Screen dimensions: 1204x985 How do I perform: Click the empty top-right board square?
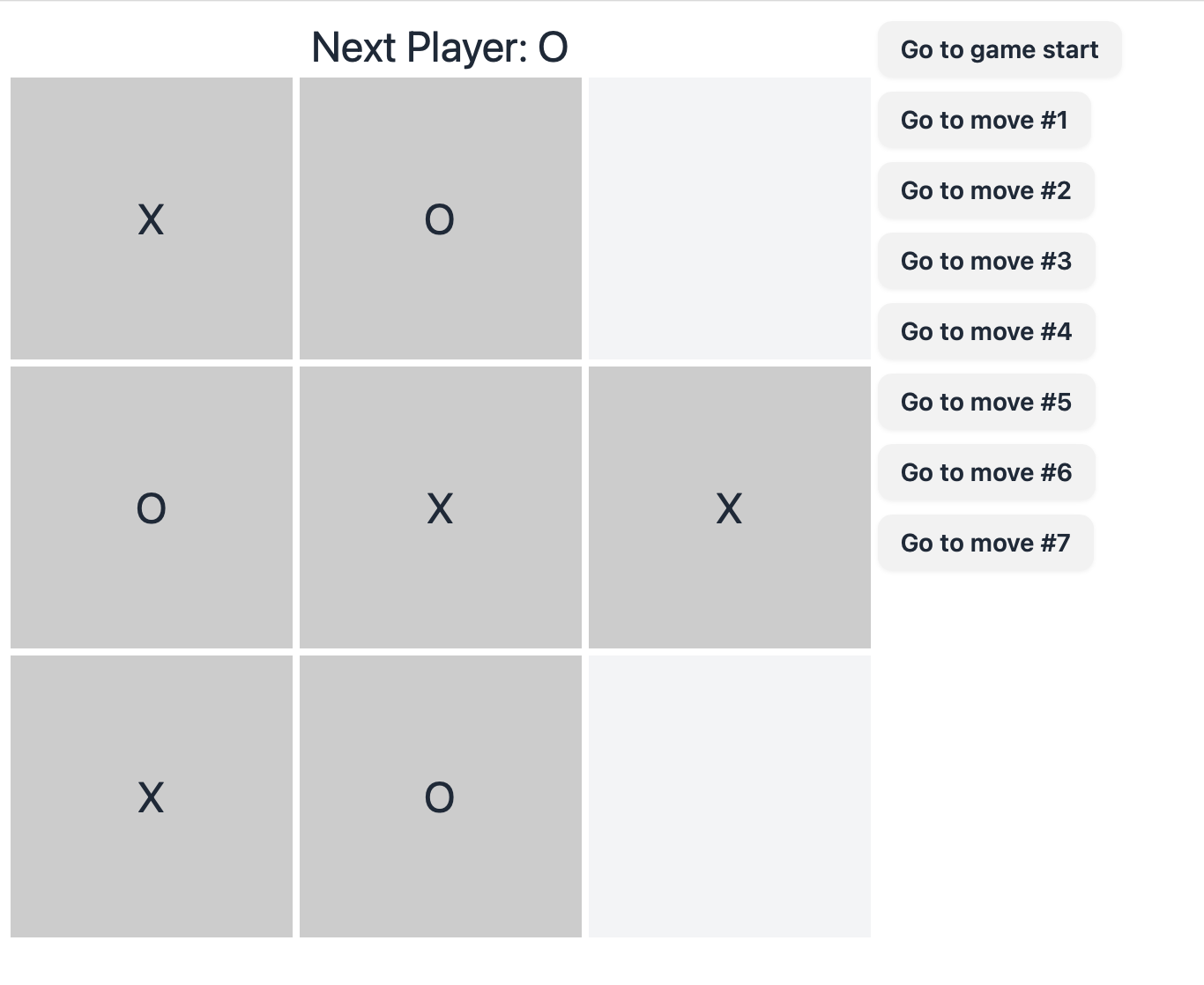(730, 218)
